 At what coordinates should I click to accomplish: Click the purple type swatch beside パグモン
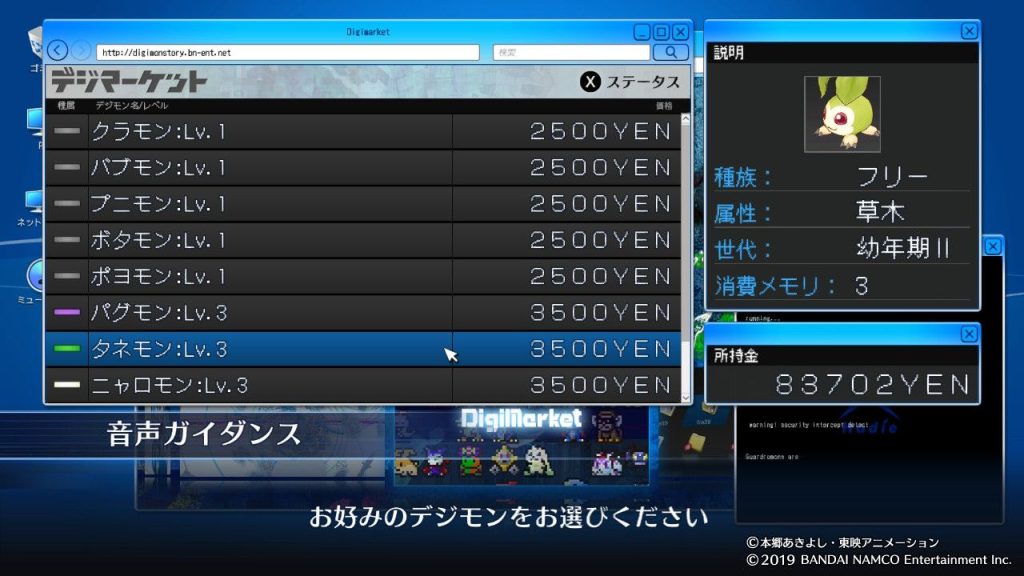67,313
